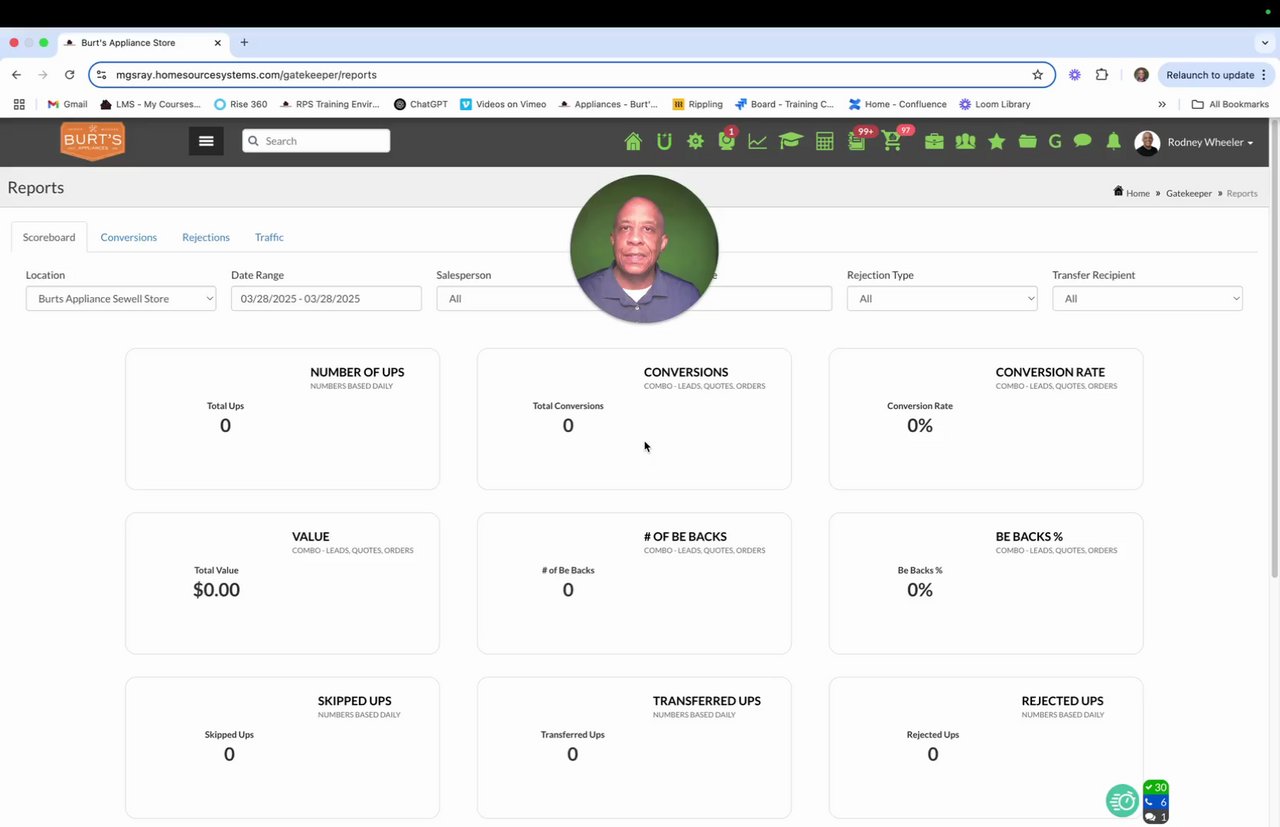The width and height of the screenshot is (1280, 827).
Task: Open the gear settings icon in navbar
Action: point(695,142)
